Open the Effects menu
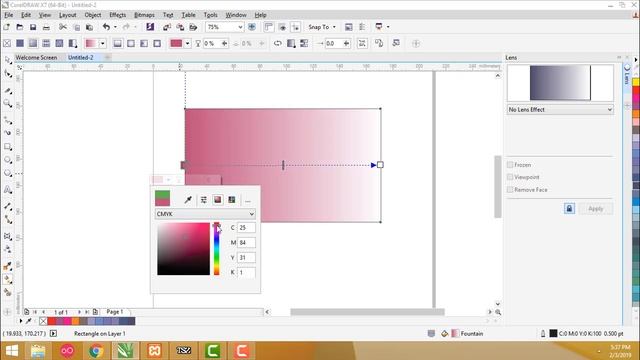640x360 pixels. coord(118,15)
